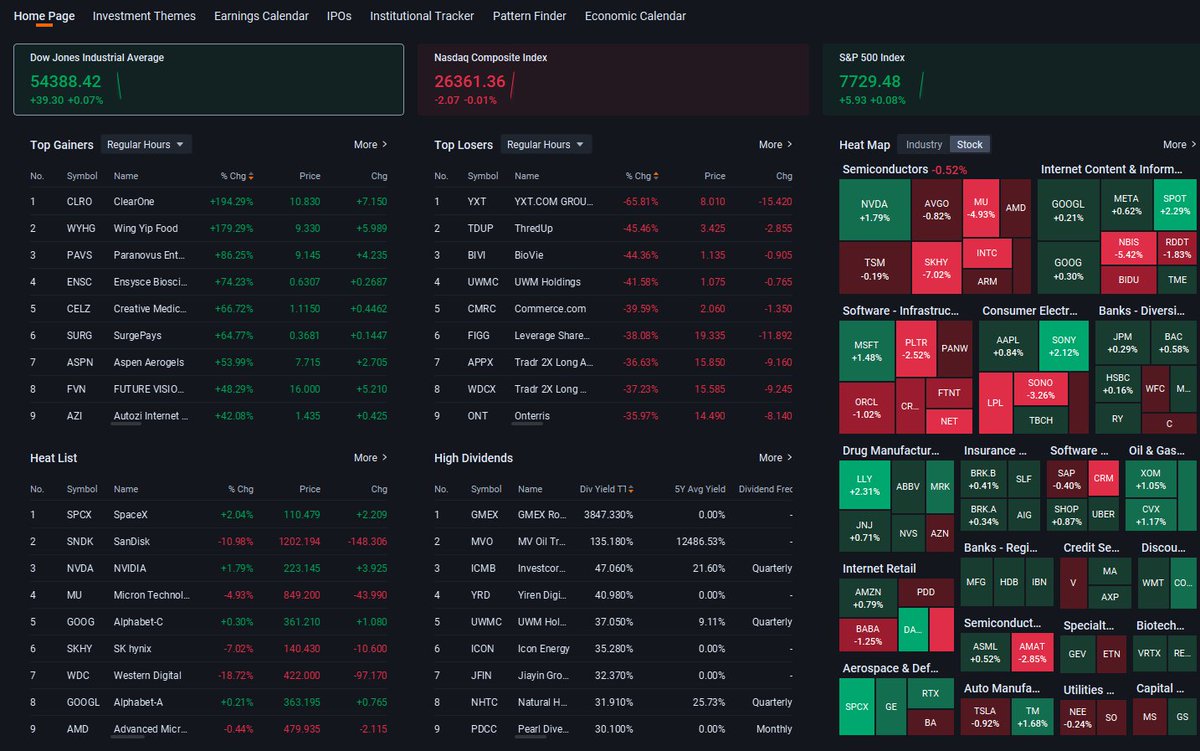
Task: Open the Investment Themes tab
Action: point(144,16)
